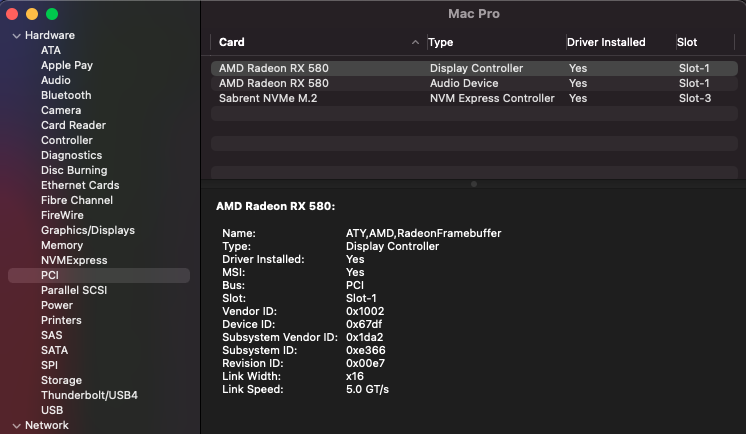Screen dimensions: 746x434
Task: Open Bluetooth in the Hardware list
Action: pos(66,95)
